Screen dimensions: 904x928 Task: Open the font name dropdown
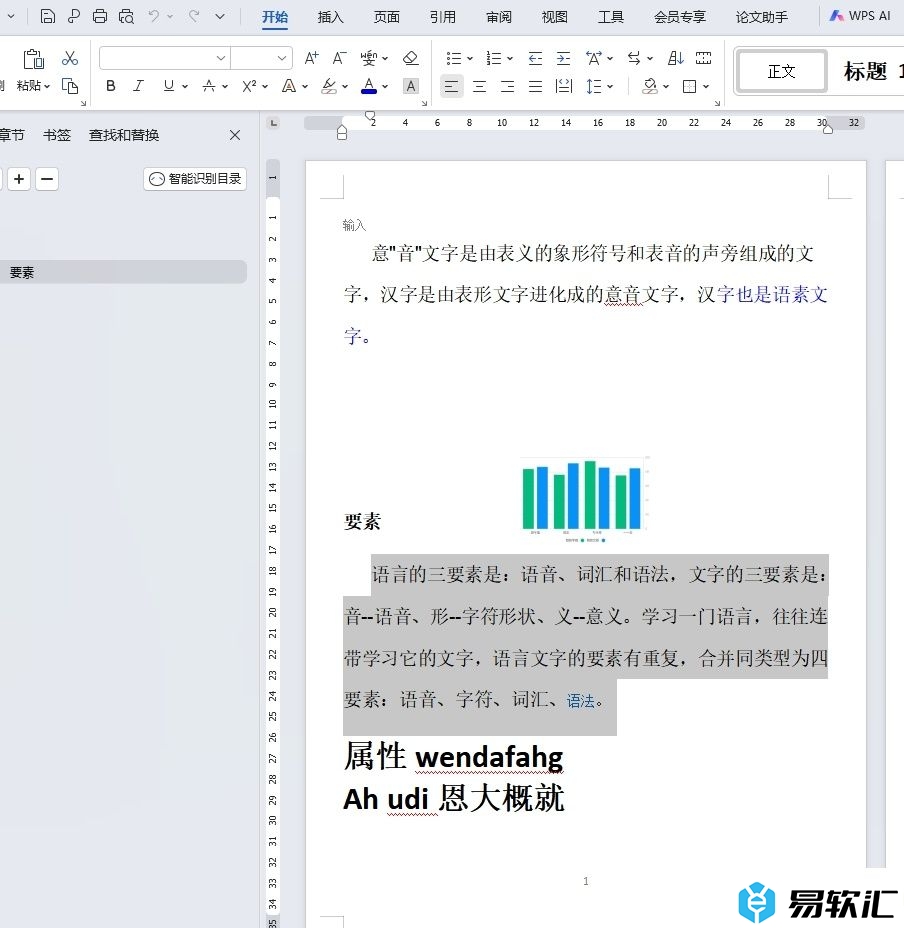tap(220, 58)
